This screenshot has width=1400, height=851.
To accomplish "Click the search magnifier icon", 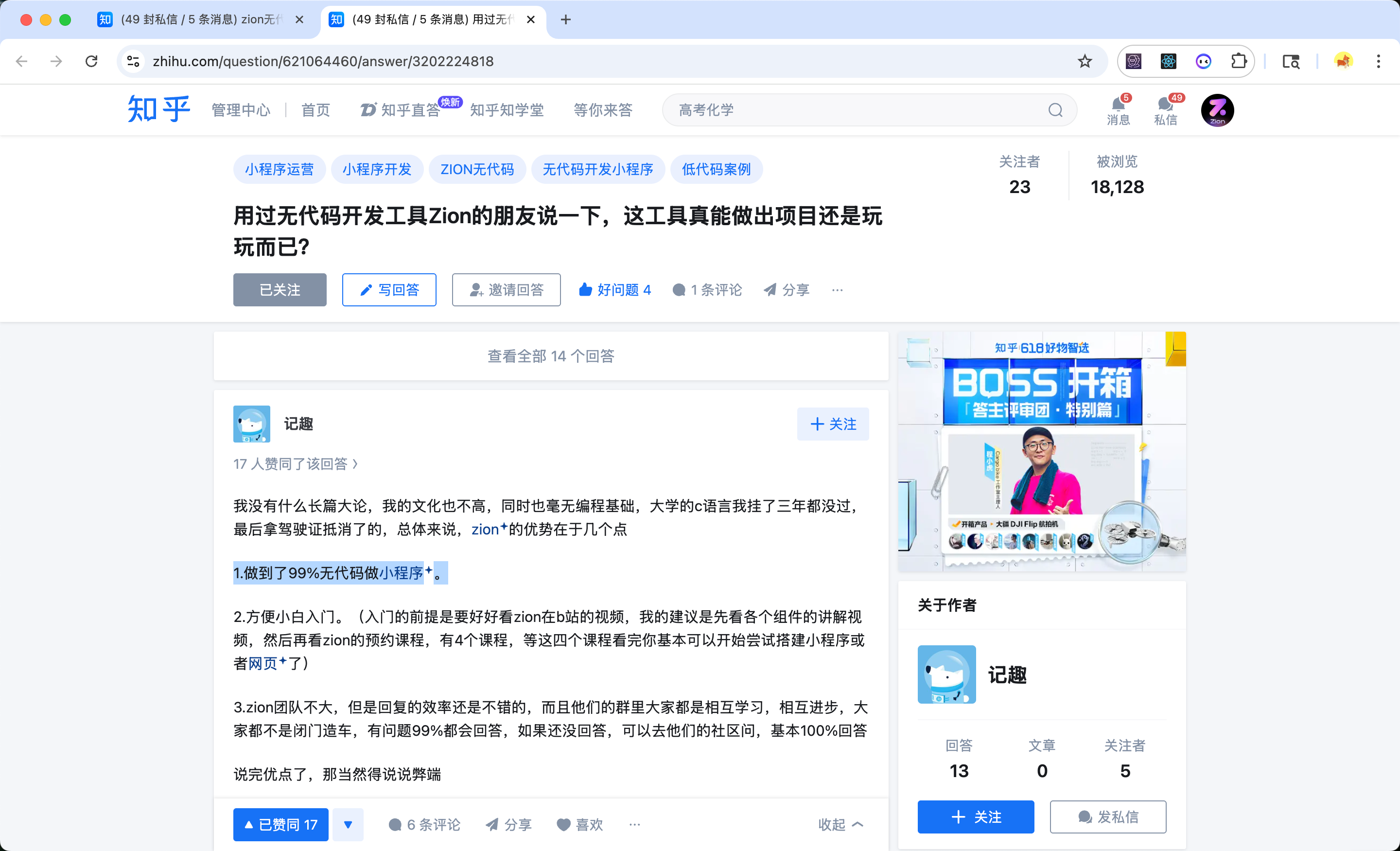I will pos(1055,110).
